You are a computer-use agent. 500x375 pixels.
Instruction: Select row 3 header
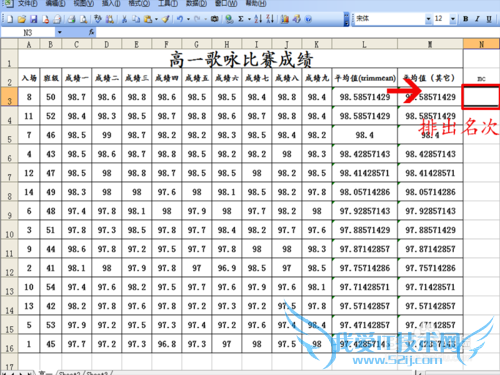9,97
